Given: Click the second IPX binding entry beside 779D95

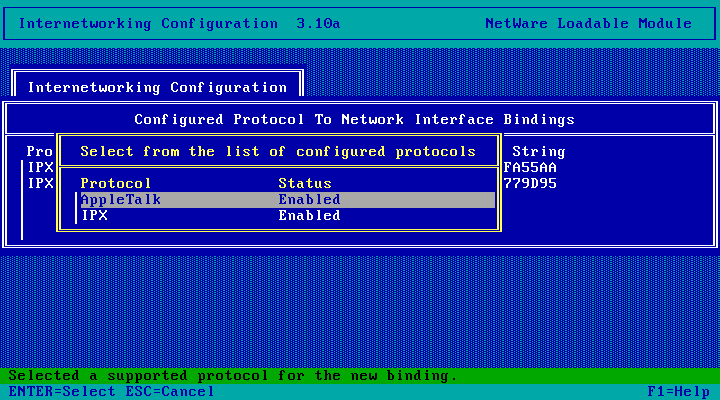Looking at the screenshot, I should (x=40, y=184).
